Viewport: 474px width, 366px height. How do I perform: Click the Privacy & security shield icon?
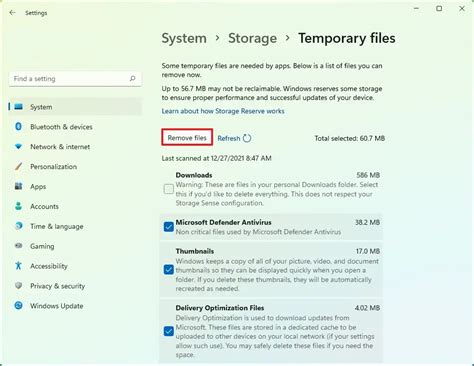click(19, 286)
